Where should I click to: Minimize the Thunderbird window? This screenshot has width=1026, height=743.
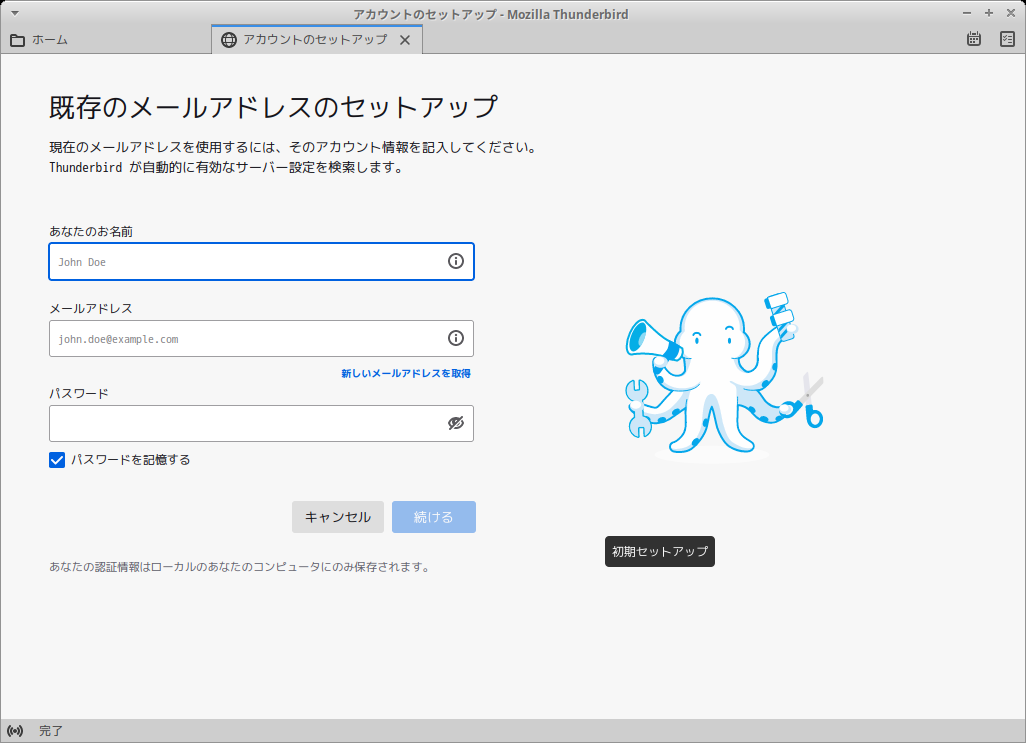967,13
